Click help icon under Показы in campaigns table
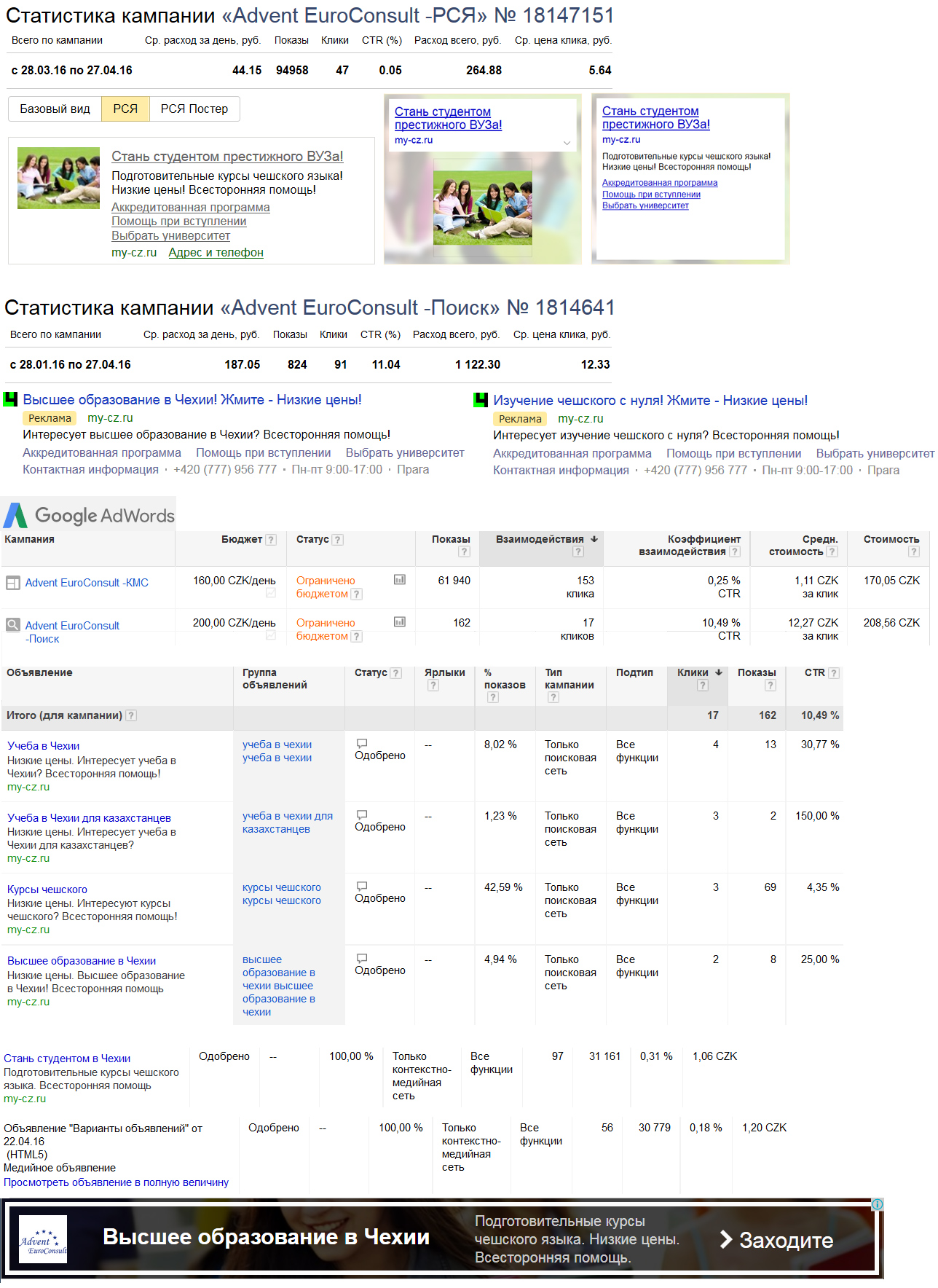Viewport: 938px width, 1288px height. (464, 552)
